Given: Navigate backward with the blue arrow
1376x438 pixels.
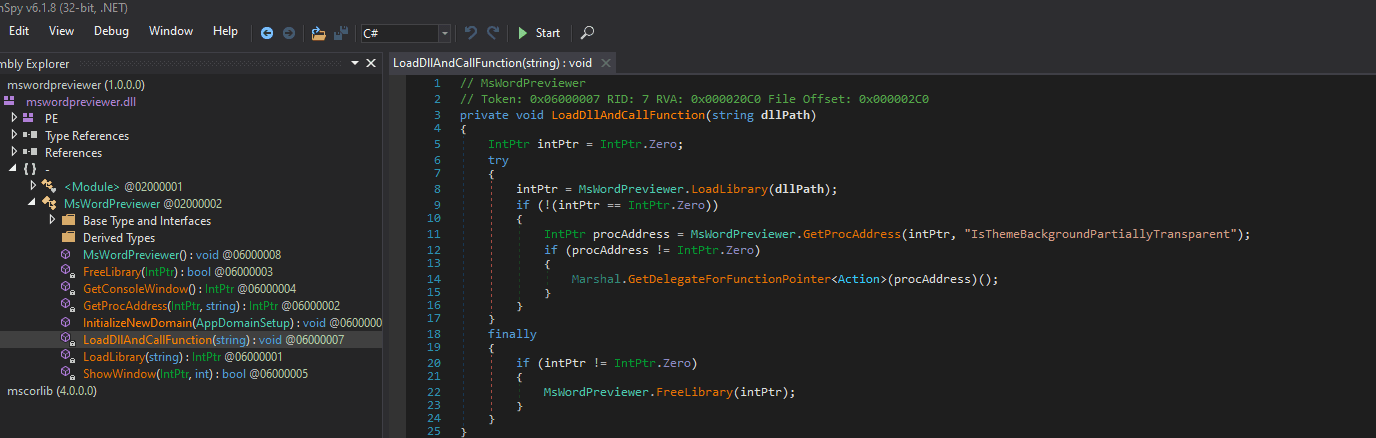Looking at the screenshot, I should (x=267, y=33).
